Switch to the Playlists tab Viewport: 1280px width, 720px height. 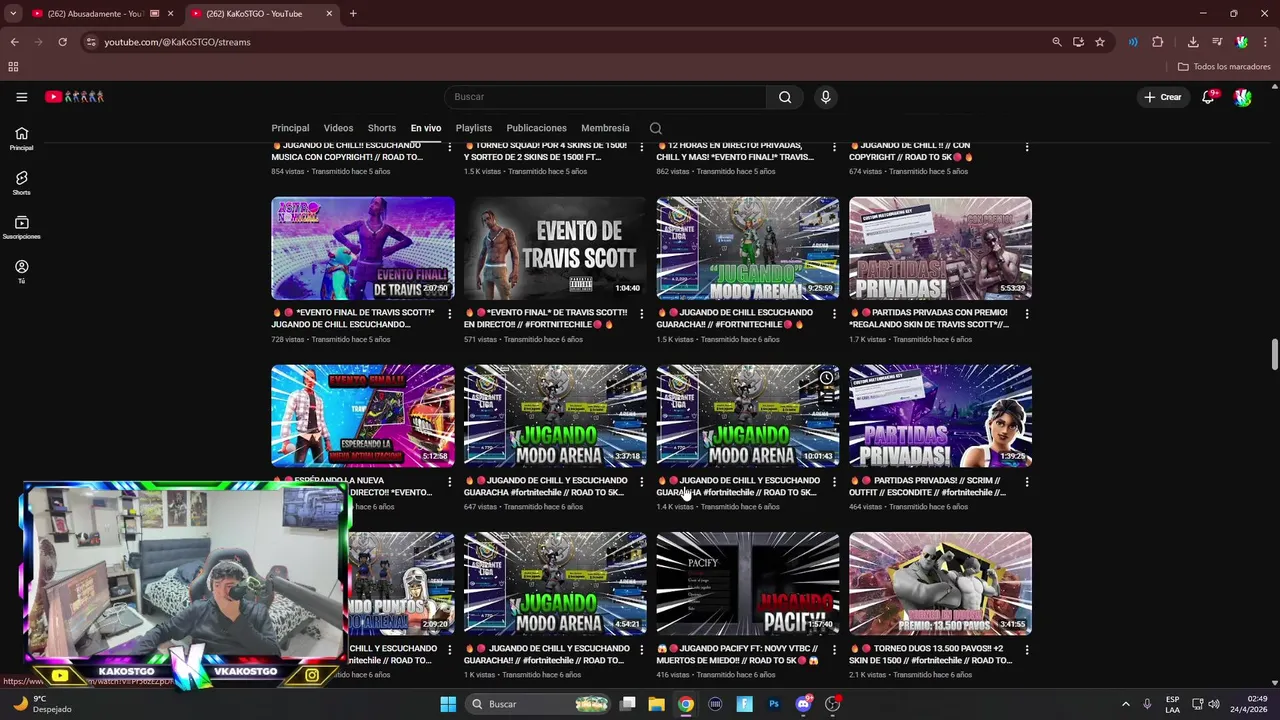[474, 128]
